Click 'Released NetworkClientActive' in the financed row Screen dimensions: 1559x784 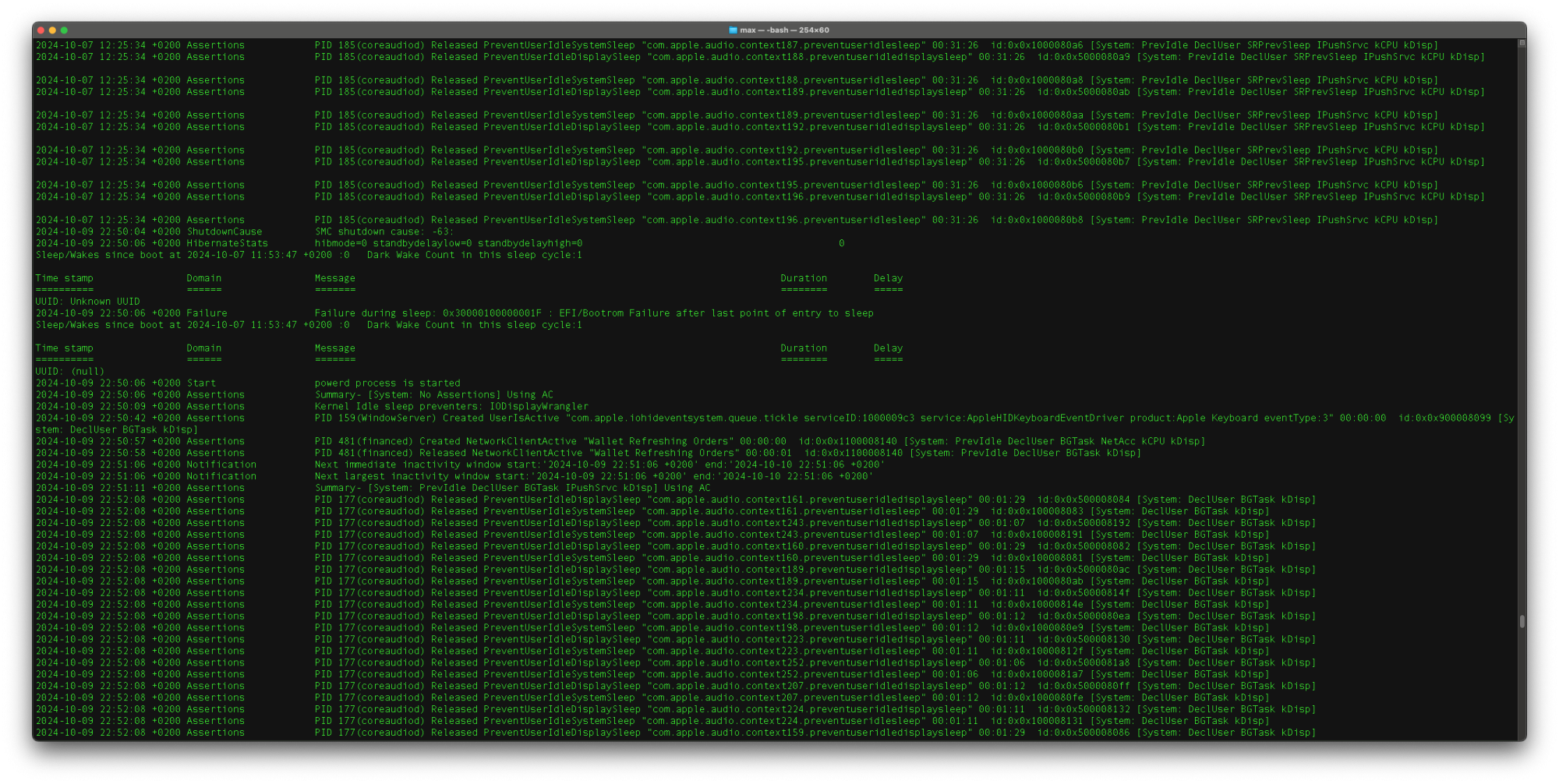click(x=501, y=454)
